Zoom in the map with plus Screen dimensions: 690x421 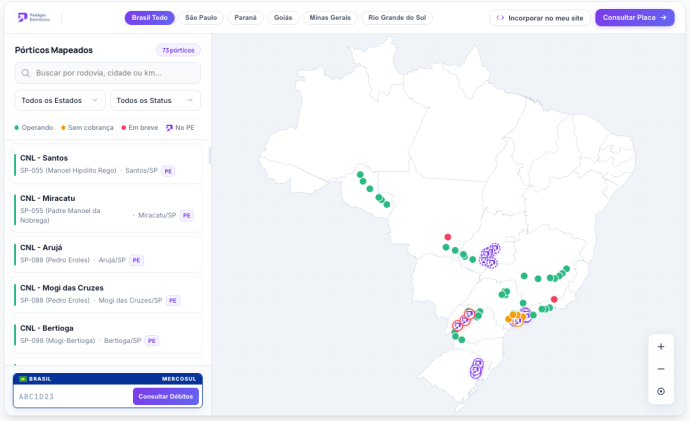[661, 347]
